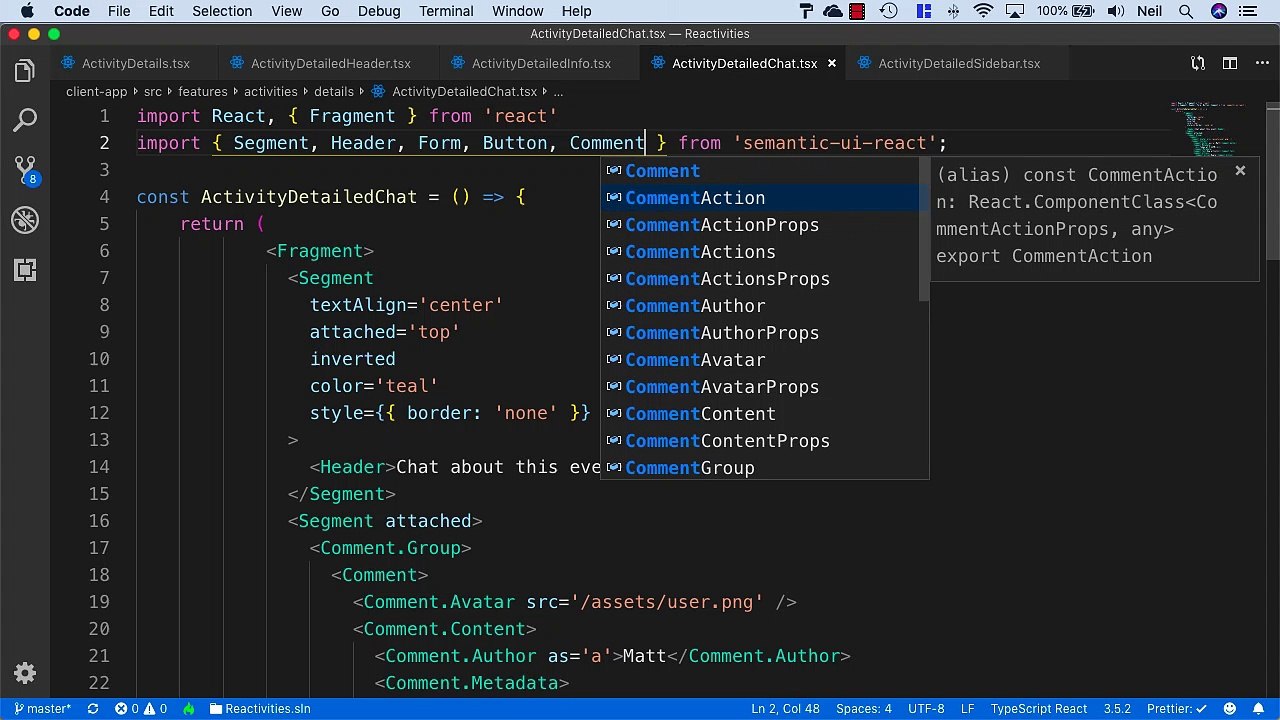Screen dimensions: 1280x720
Task: Select CommentGroup suggestion
Action: point(760,468)
